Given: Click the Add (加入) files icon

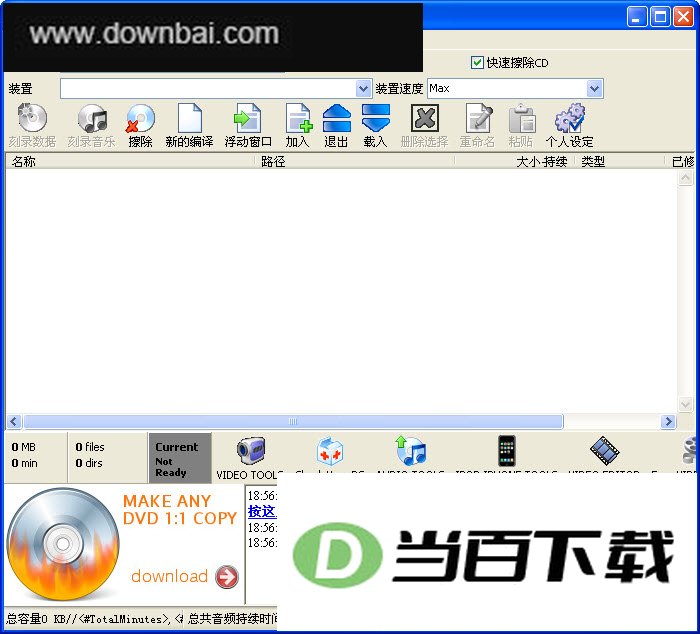Looking at the screenshot, I should [x=298, y=119].
